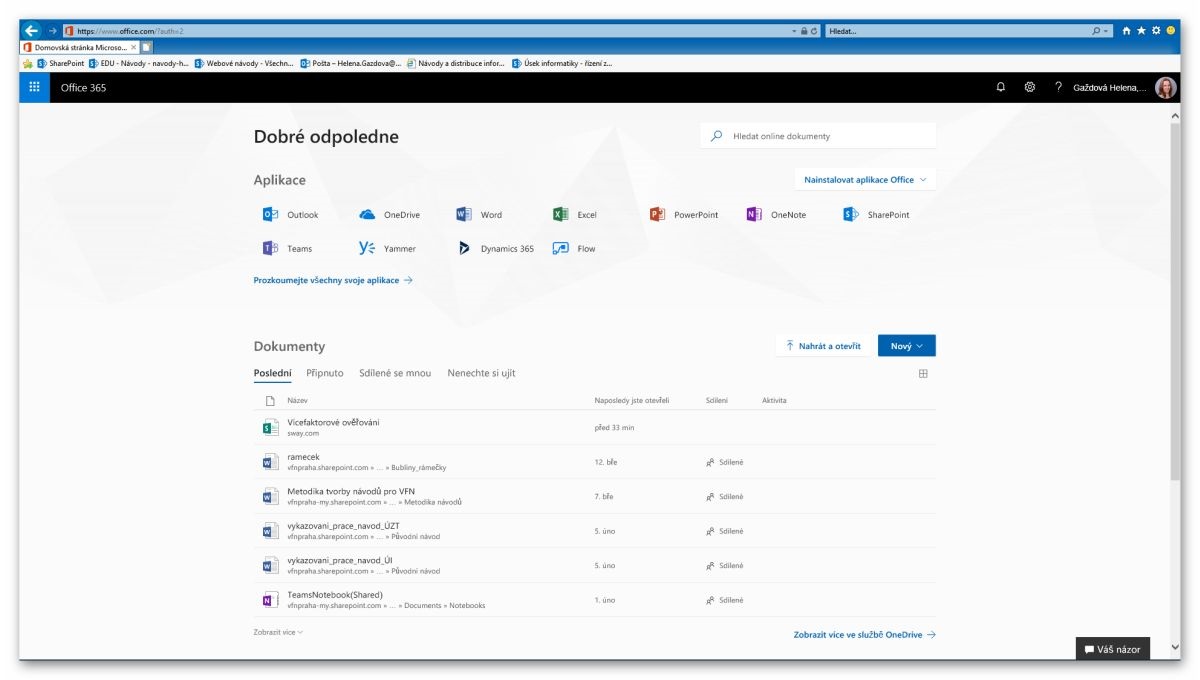Open the SharePoint app tile

coord(877,215)
